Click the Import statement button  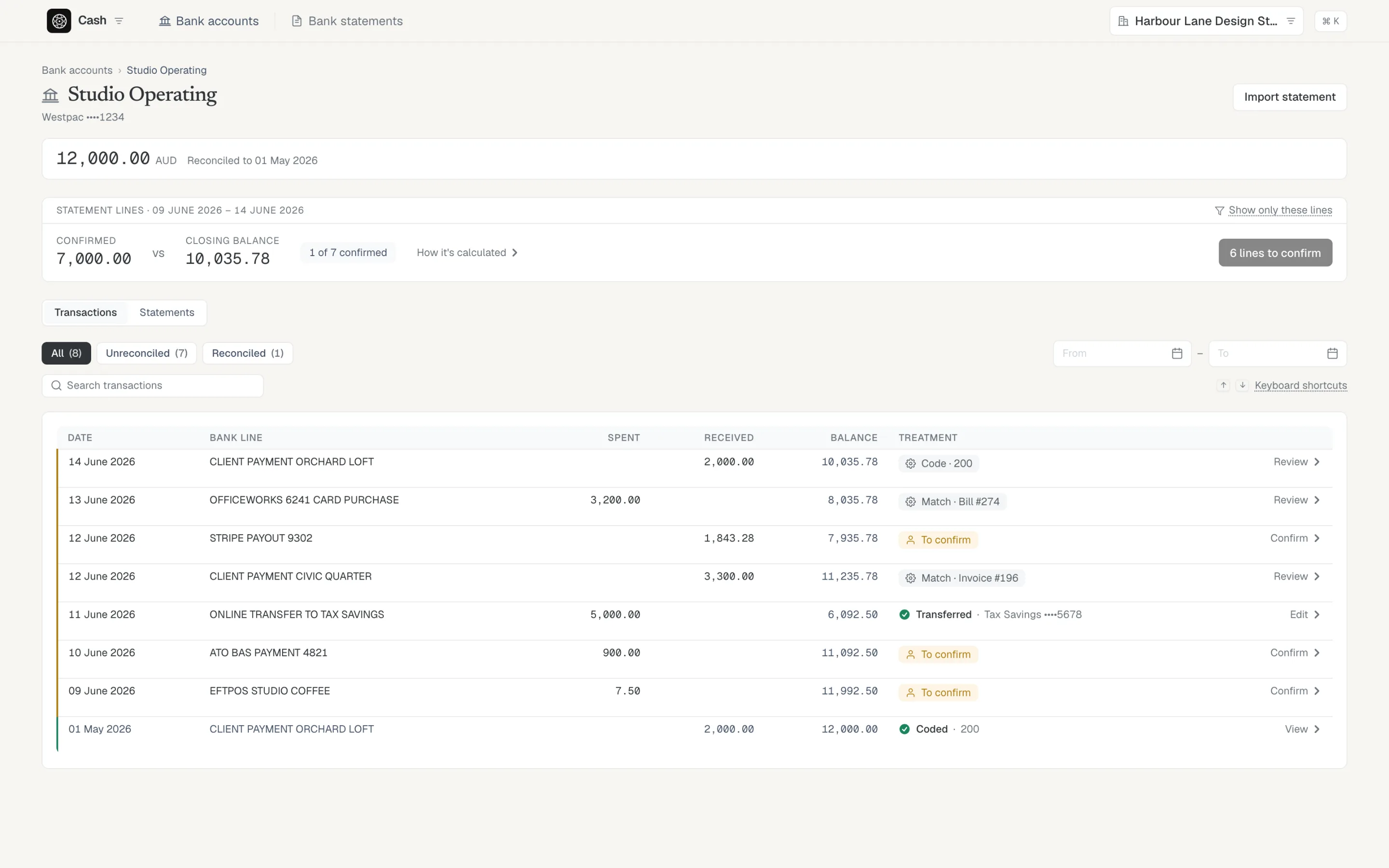coord(1289,97)
